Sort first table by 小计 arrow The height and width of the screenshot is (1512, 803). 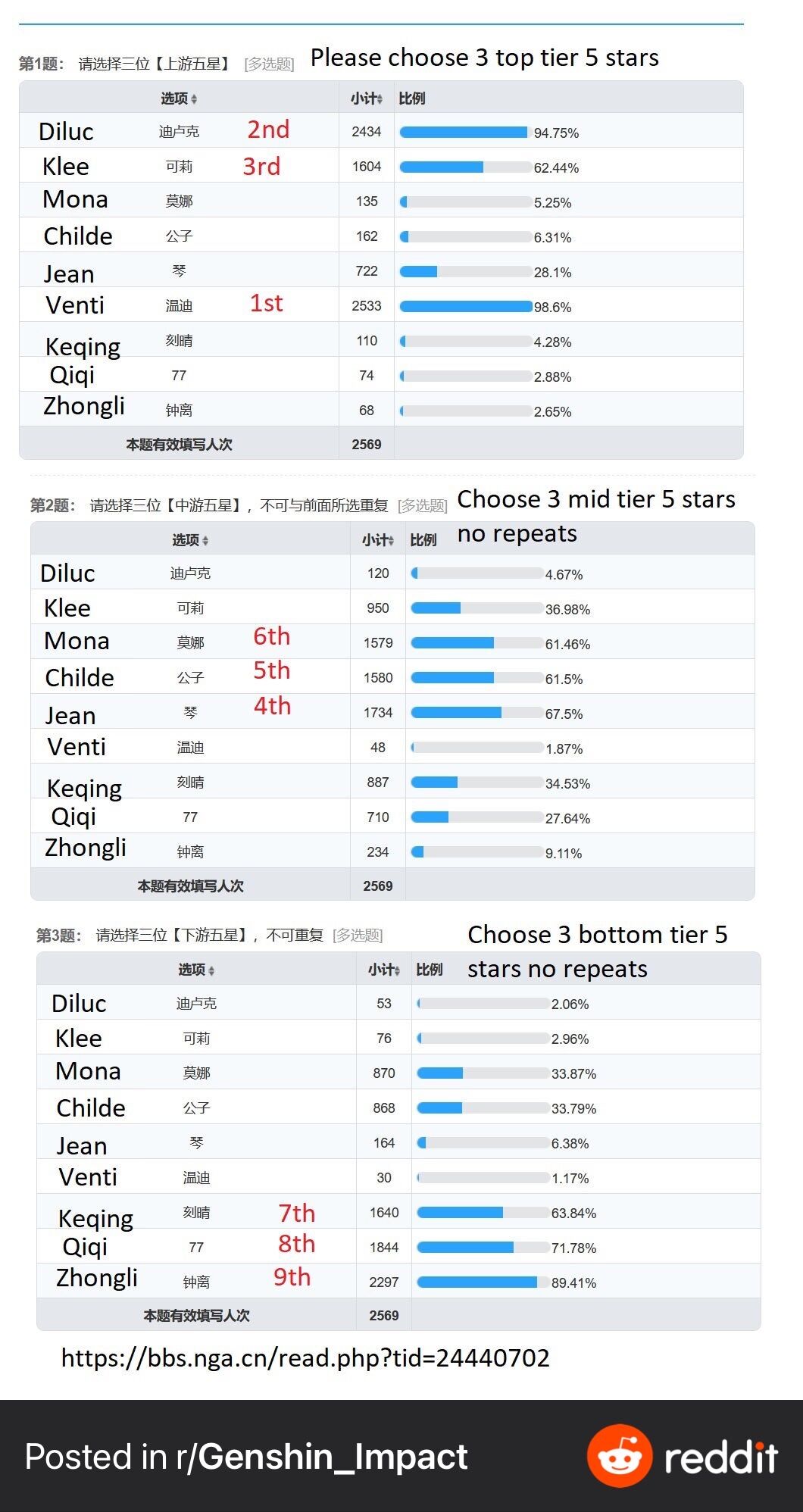pyautogui.click(x=380, y=99)
